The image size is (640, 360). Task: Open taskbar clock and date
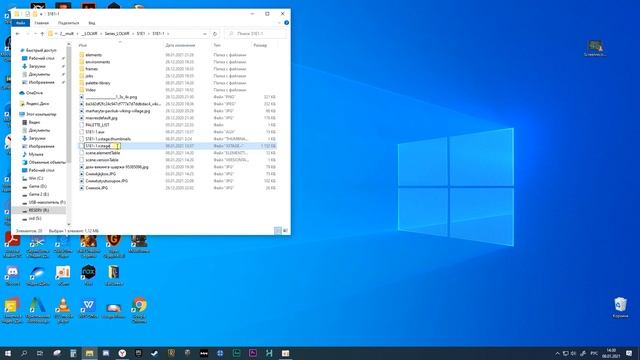coord(611,353)
